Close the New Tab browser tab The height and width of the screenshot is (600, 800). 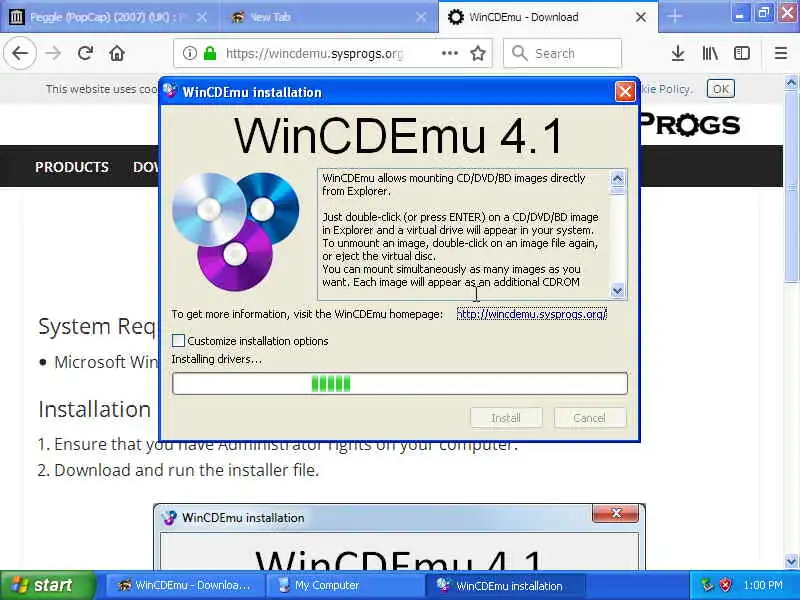coord(421,17)
